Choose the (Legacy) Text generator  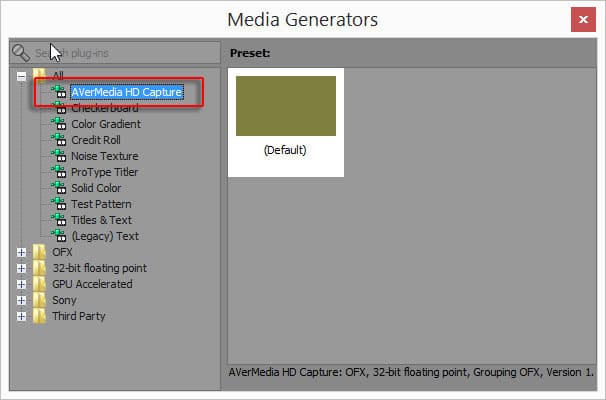(105, 236)
